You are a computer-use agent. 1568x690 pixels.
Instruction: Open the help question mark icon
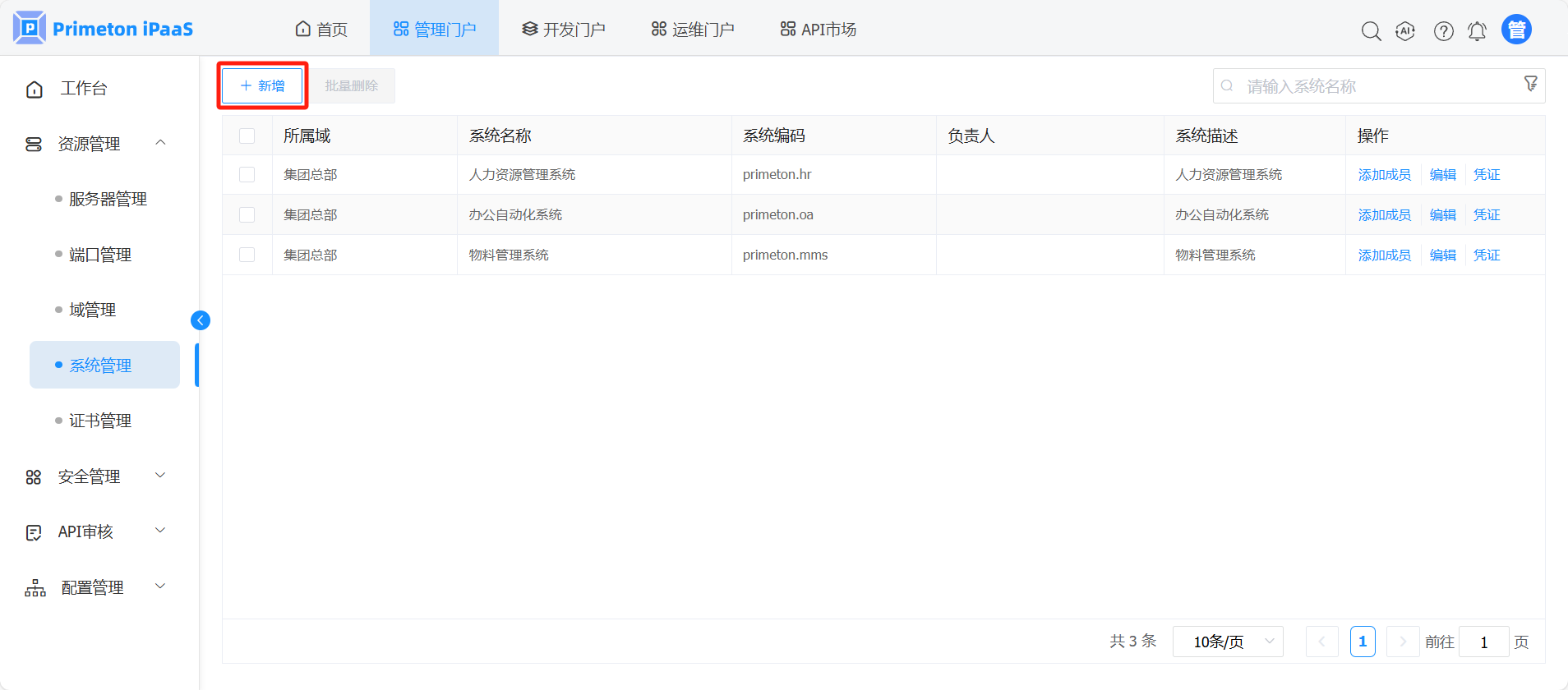[1443, 31]
